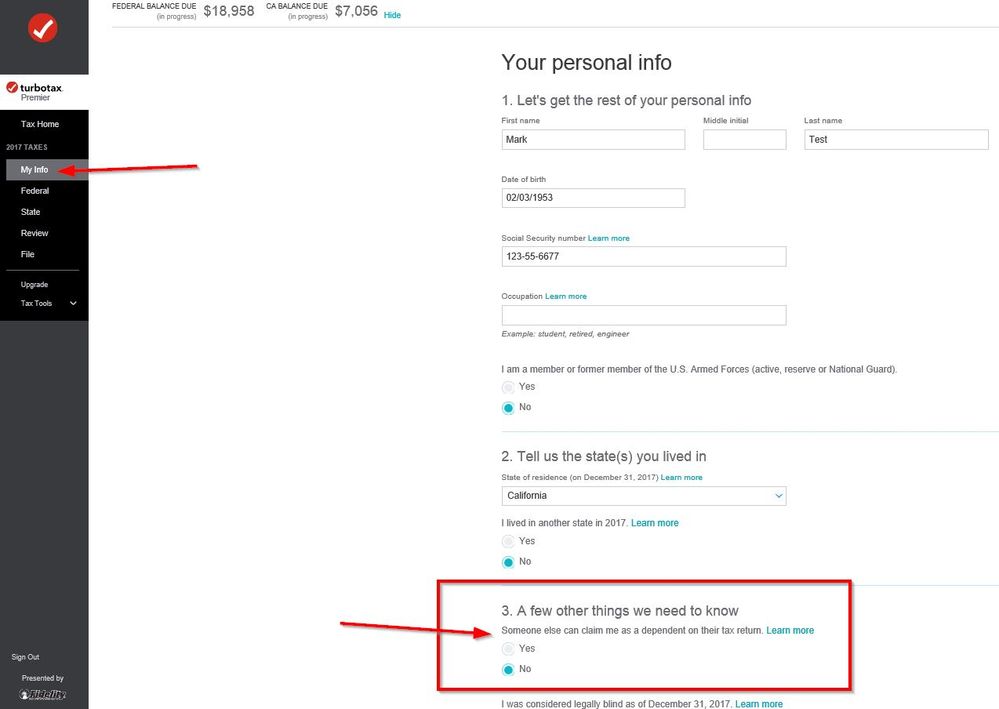
Task: Click the red checkmark TurboTax logo icon
Action: coord(43,28)
